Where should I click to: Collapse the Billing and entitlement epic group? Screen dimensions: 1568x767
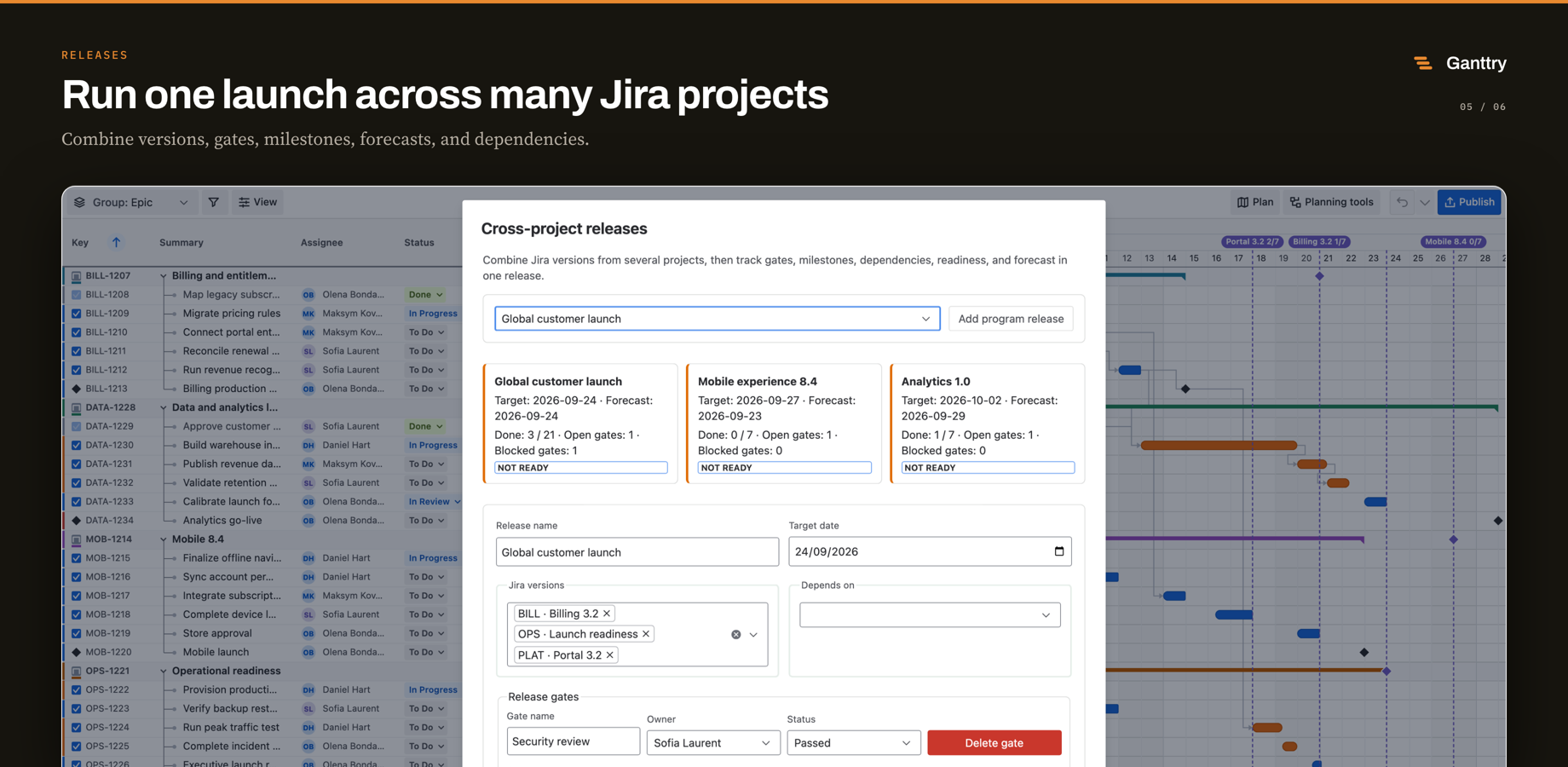tap(163, 276)
